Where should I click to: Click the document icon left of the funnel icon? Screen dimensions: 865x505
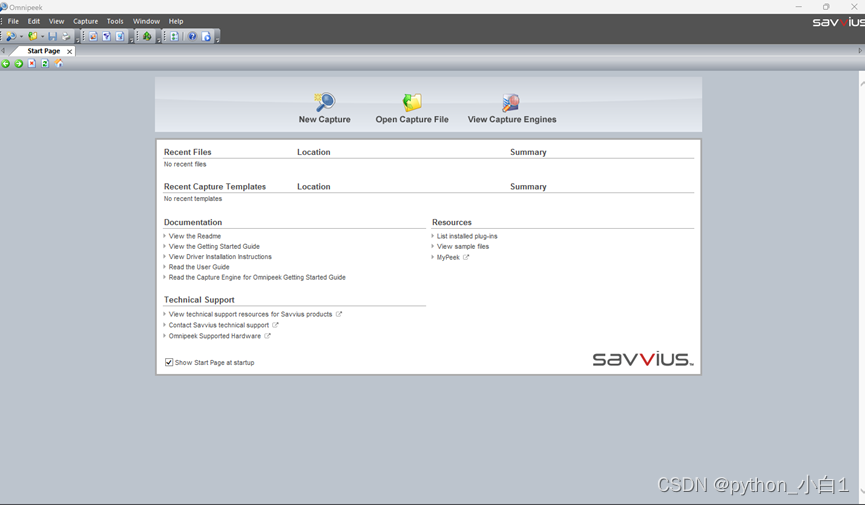click(93, 36)
